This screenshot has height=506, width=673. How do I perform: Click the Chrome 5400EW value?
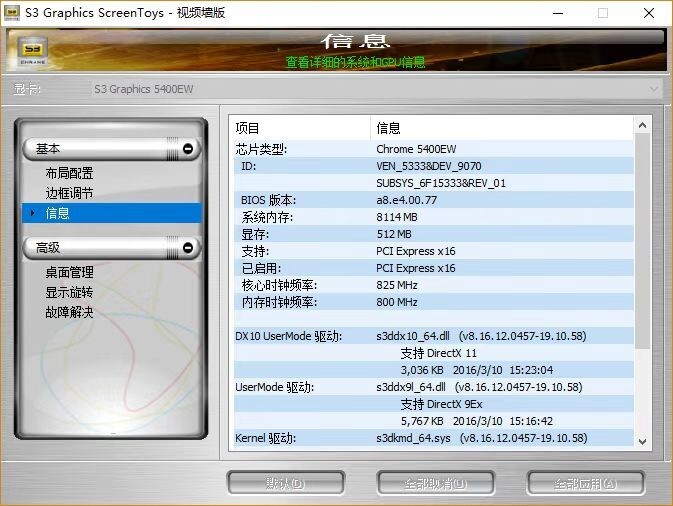tap(416, 149)
